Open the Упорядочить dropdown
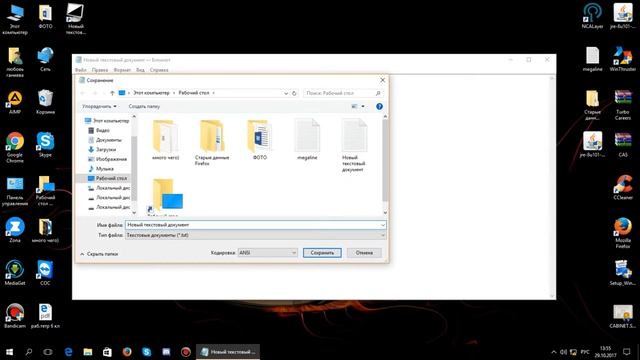The height and width of the screenshot is (360, 640). click(99, 107)
